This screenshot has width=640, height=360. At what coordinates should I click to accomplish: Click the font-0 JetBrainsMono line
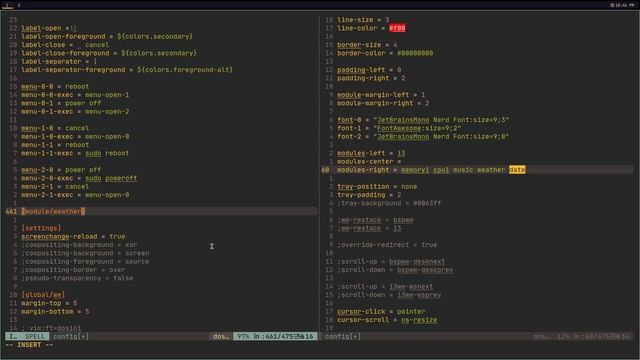coord(423,120)
